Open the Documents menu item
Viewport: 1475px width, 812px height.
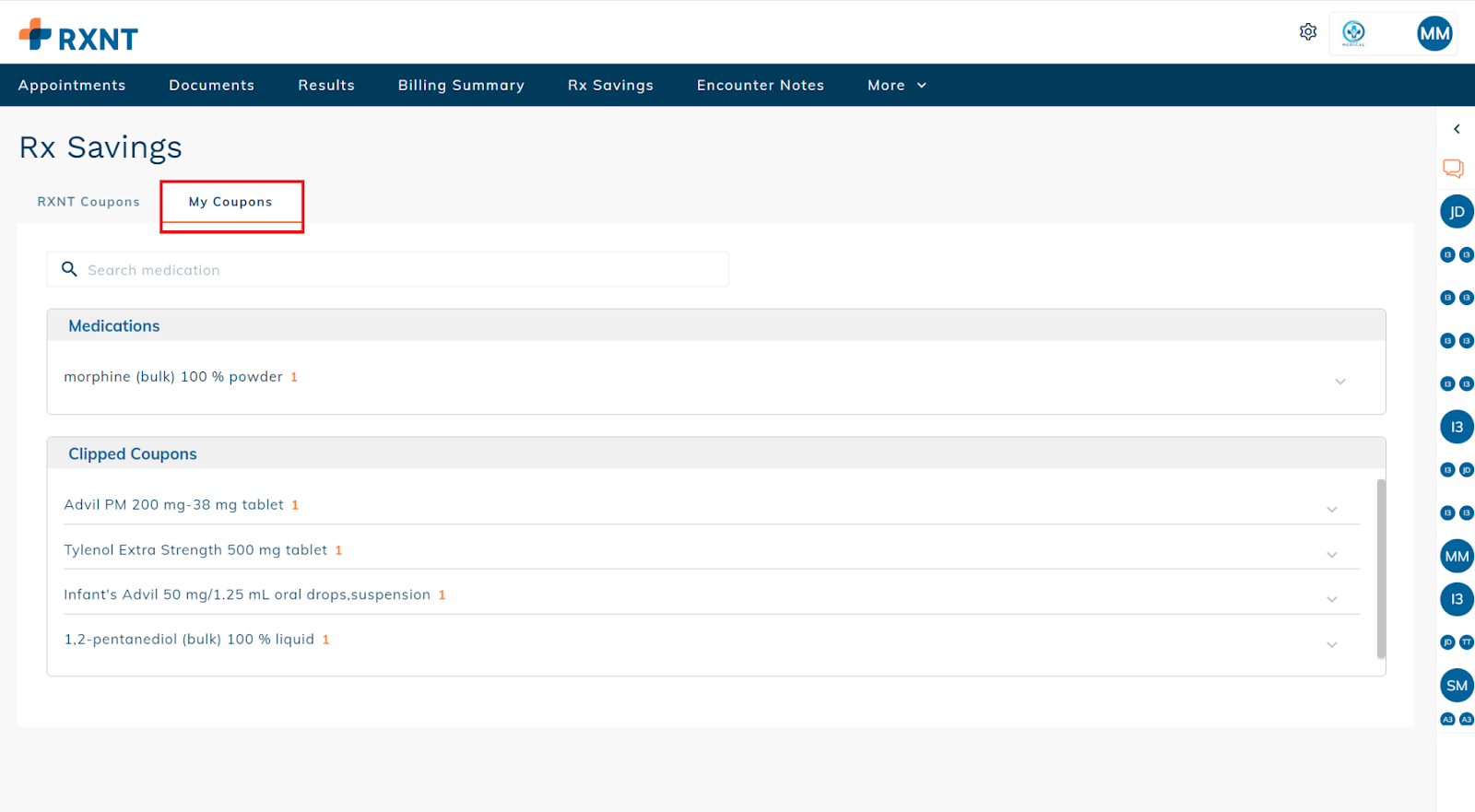click(211, 85)
